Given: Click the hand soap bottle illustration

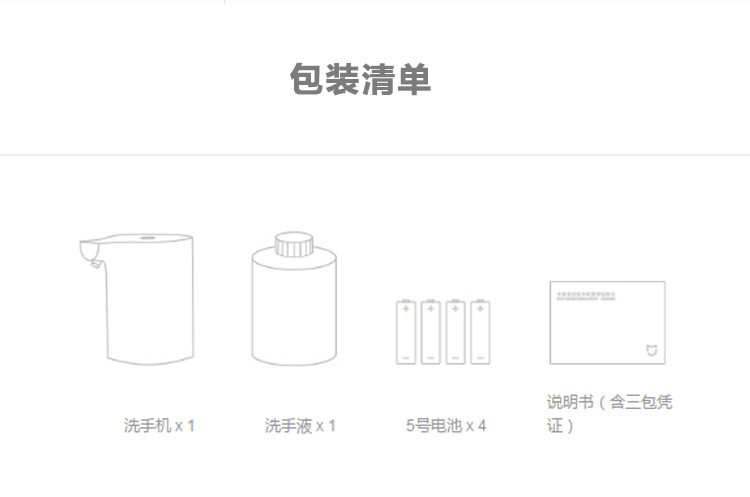Looking at the screenshot, I should pyautogui.click(x=294, y=299).
